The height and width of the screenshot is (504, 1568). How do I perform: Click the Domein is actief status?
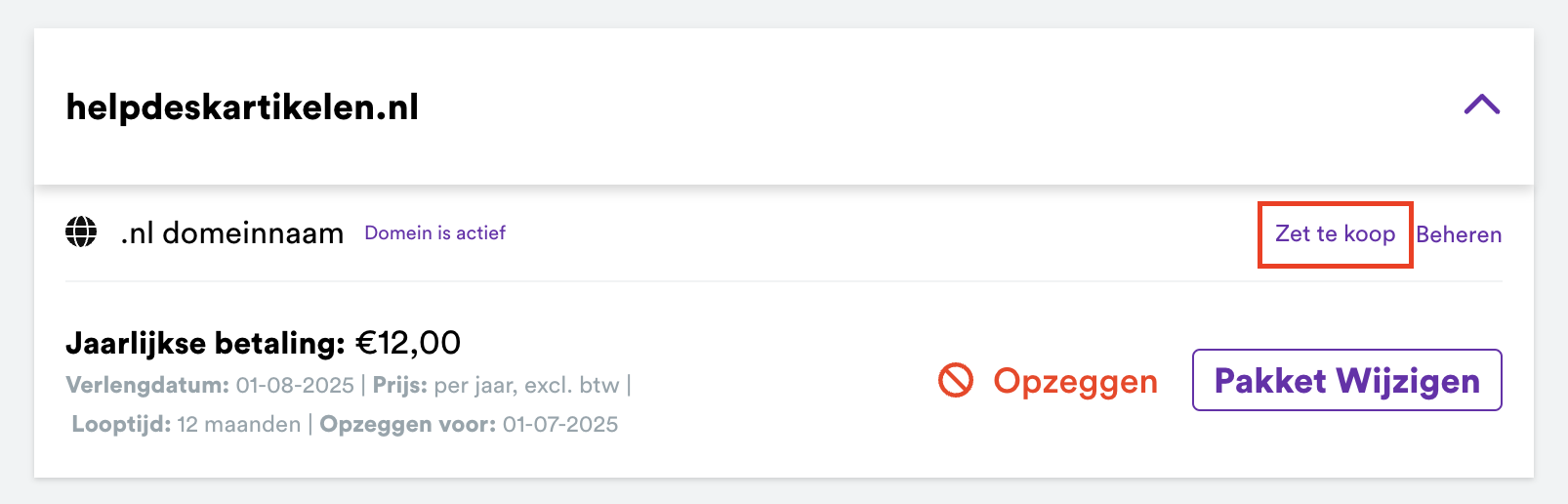coord(434,233)
